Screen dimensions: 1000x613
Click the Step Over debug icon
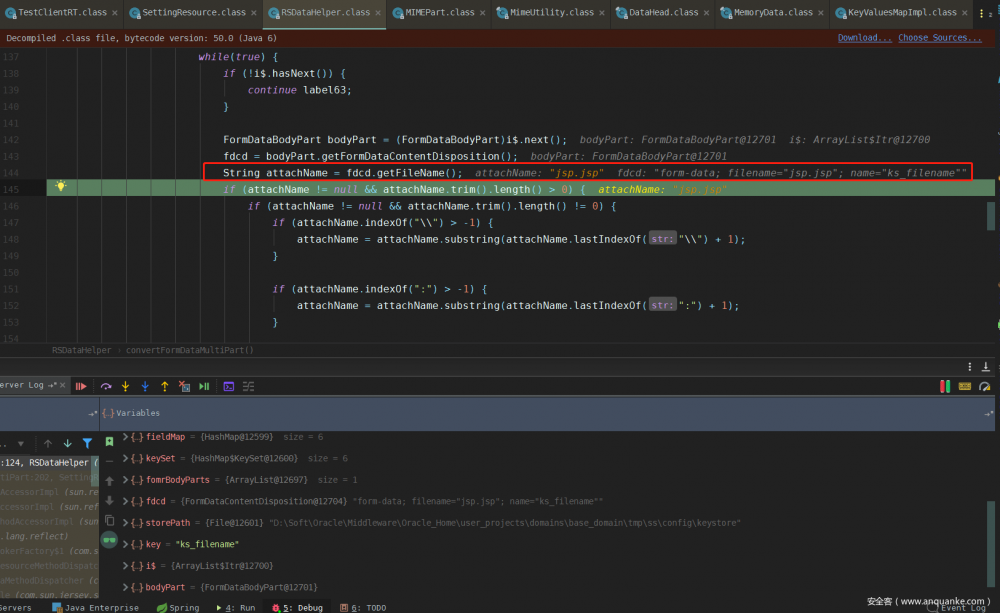[x=105, y=386]
